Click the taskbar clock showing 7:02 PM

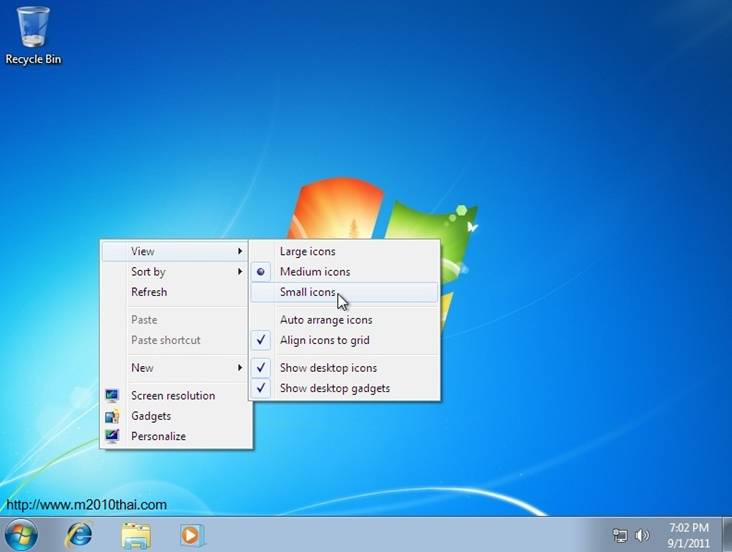pos(689,535)
